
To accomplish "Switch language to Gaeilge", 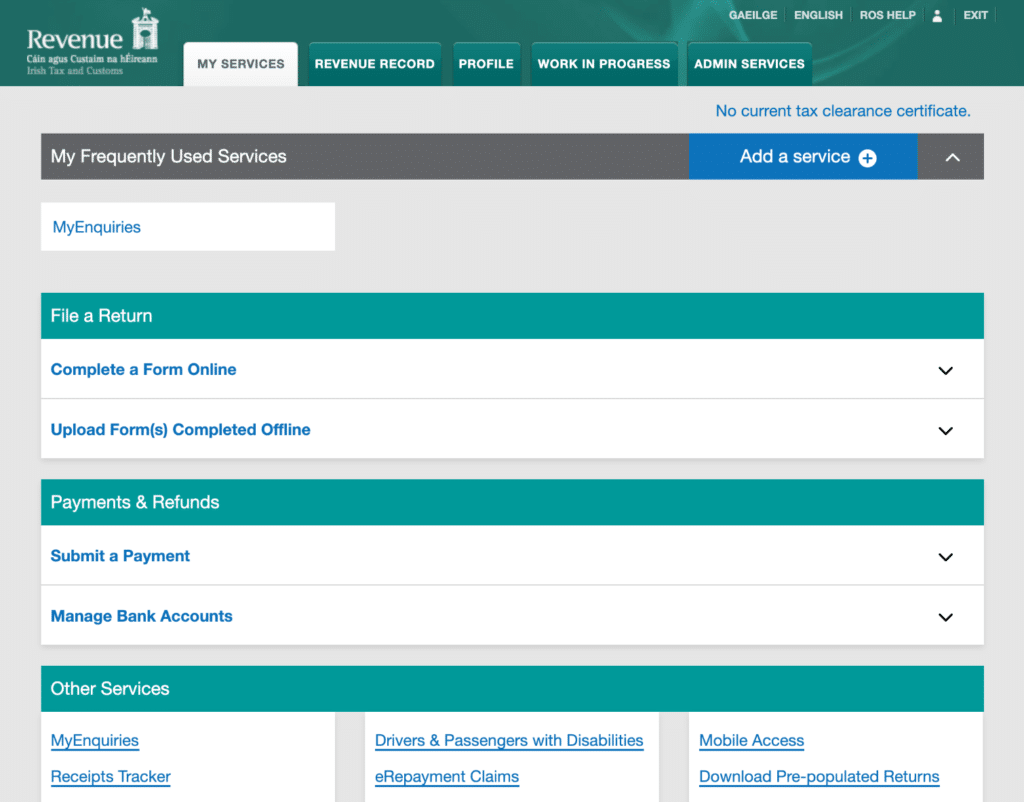I will [753, 15].
